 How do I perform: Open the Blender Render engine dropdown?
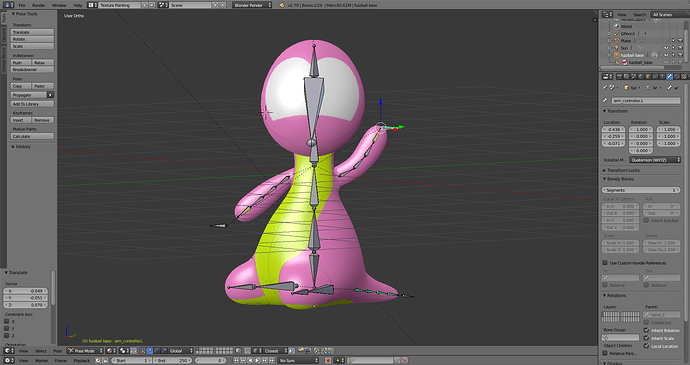tap(252, 5)
